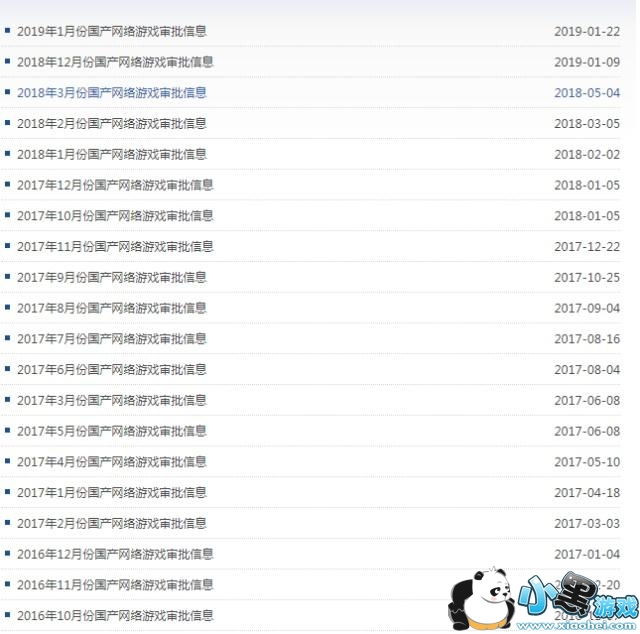The image size is (640, 634).
Task: Open 2017年7月份国产网络游戏审批信息 link
Action: coord(112,338)
